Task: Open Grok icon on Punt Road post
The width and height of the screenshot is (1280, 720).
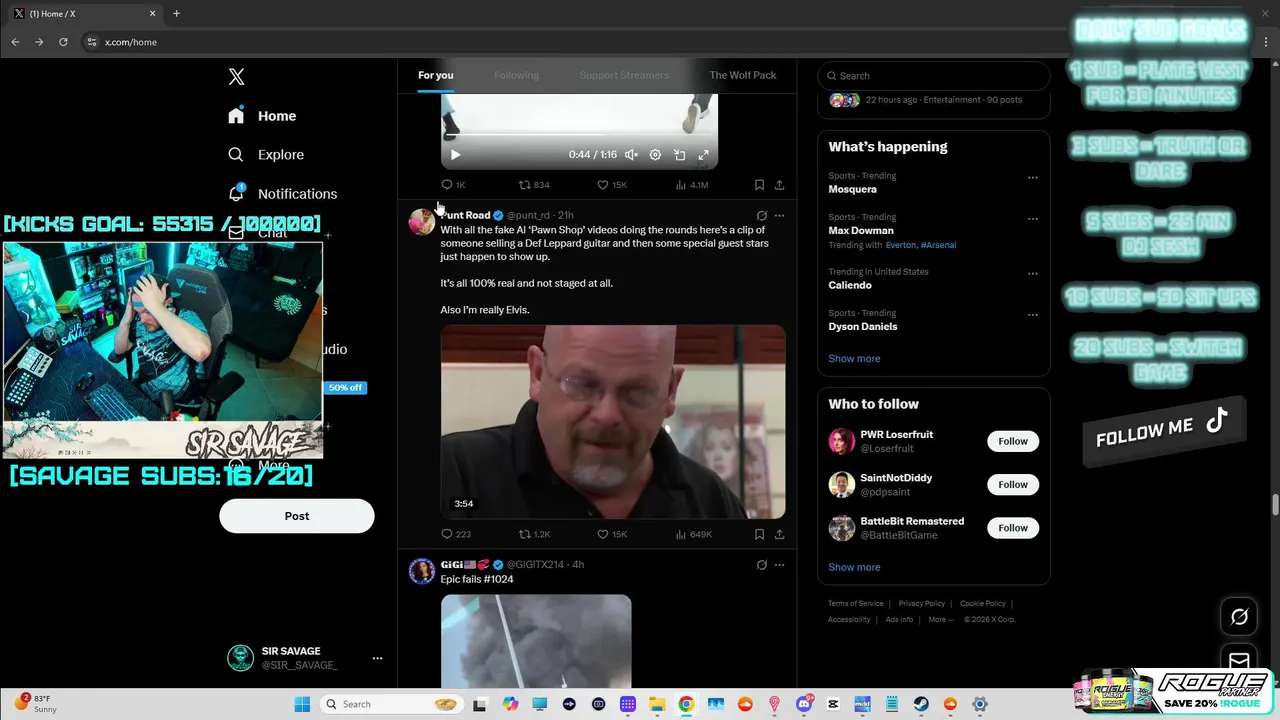Action: (x=761, y=215)
